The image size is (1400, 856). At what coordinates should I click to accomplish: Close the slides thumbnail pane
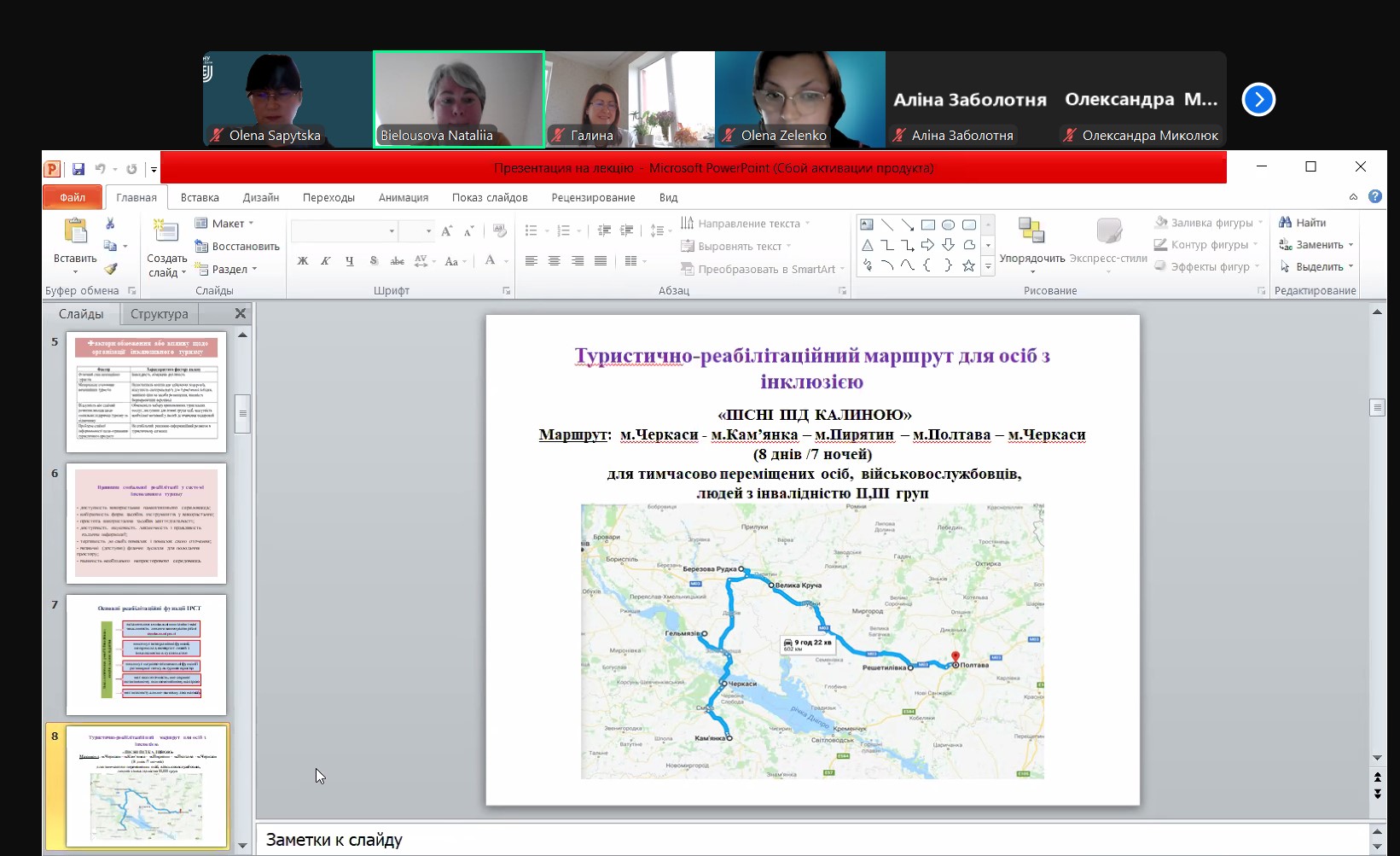pyautogui.click(x=241, y=314)
